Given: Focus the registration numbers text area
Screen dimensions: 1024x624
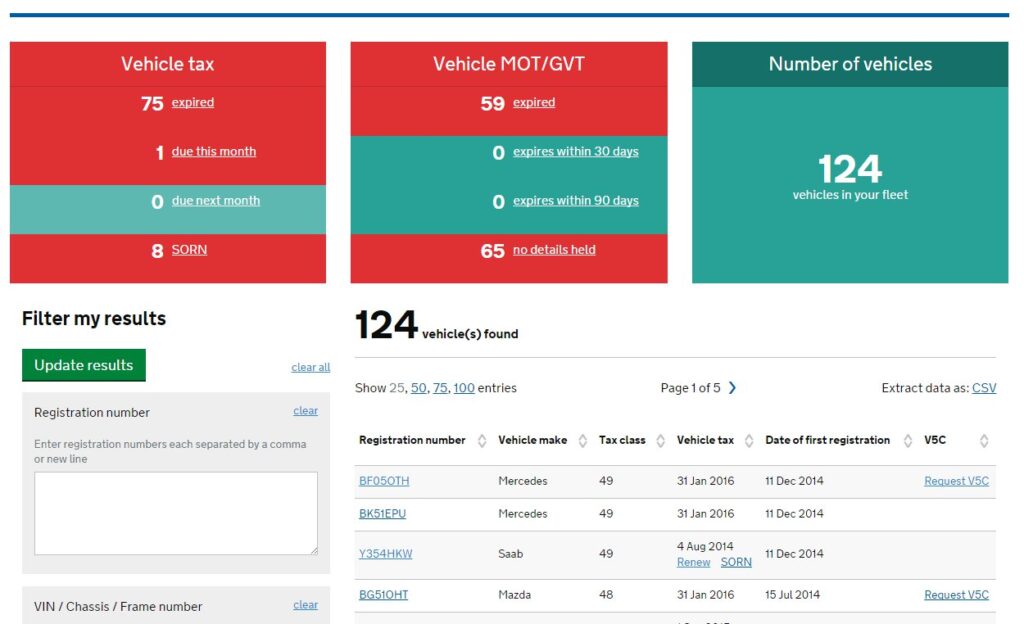Looking at the screenshot, I should click(x=176, y=514).
